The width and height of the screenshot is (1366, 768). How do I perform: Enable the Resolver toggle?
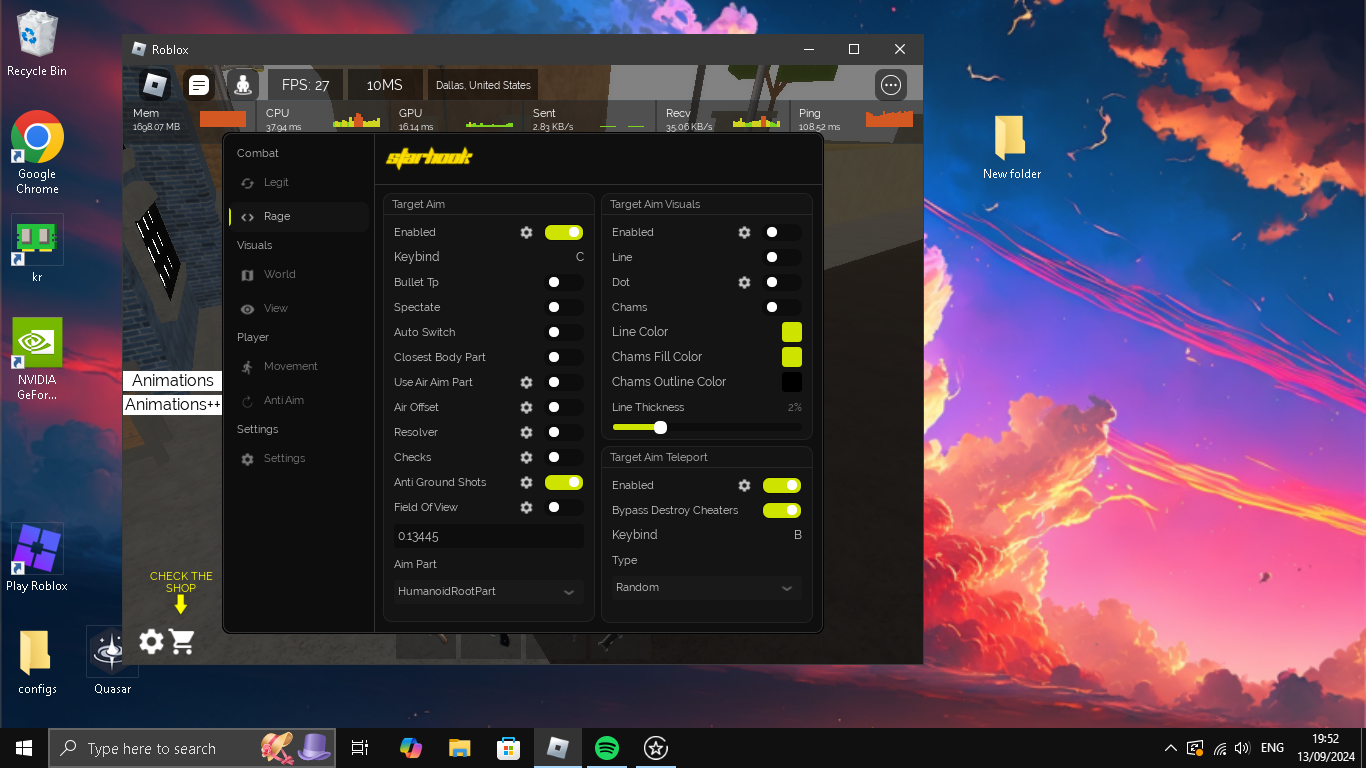pyautogui.click(x=564, y=432)
